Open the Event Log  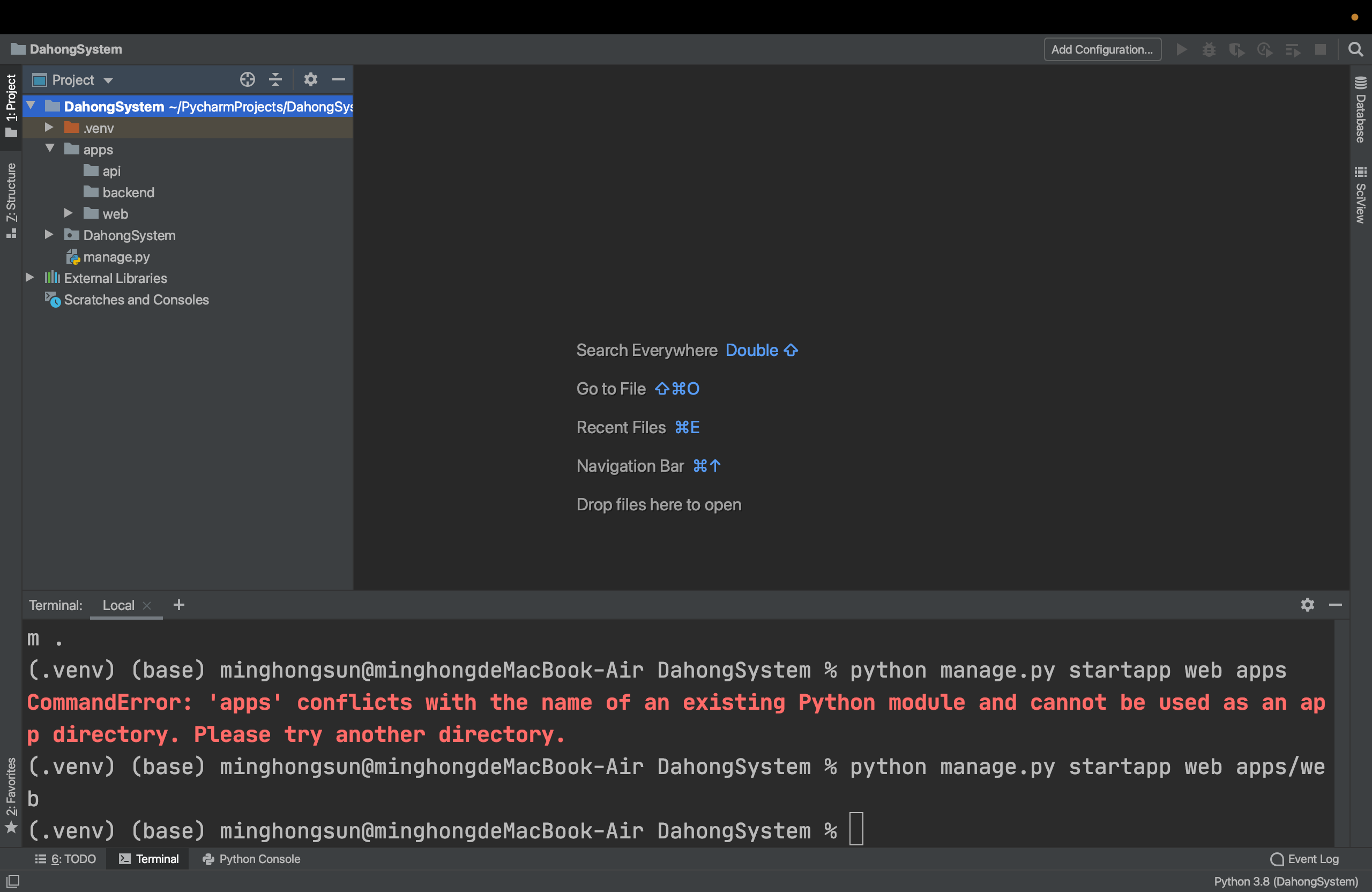1304,859
